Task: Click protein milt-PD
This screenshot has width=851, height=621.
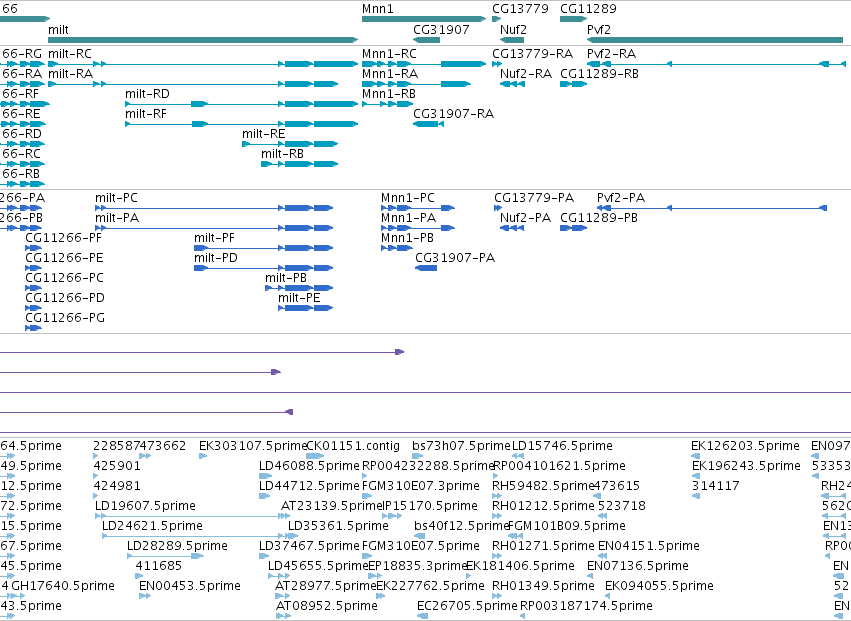Action: coord(215,258)
